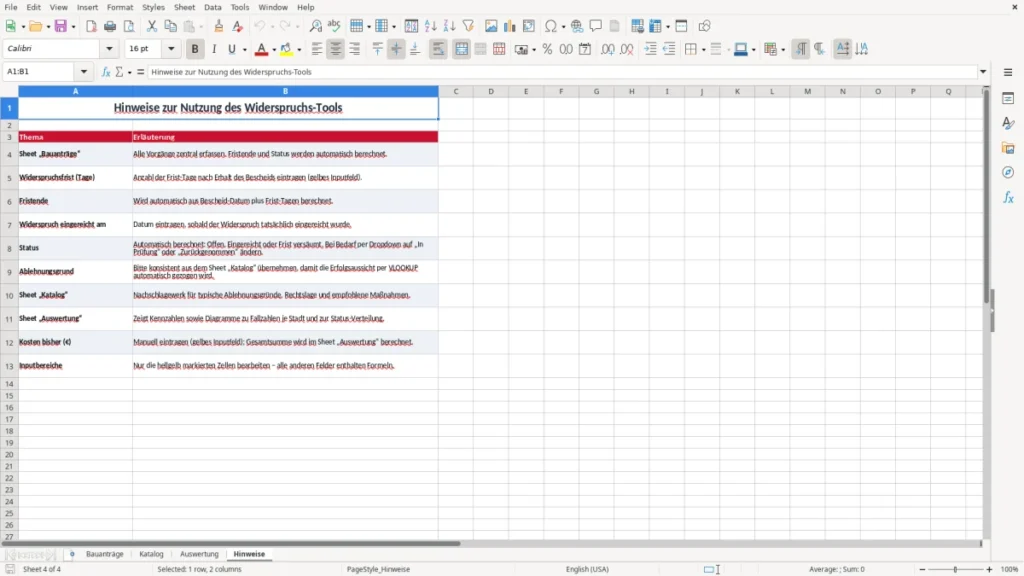1024x576 pixels.
Task: Merge and center cells icon
Action: 461,49
